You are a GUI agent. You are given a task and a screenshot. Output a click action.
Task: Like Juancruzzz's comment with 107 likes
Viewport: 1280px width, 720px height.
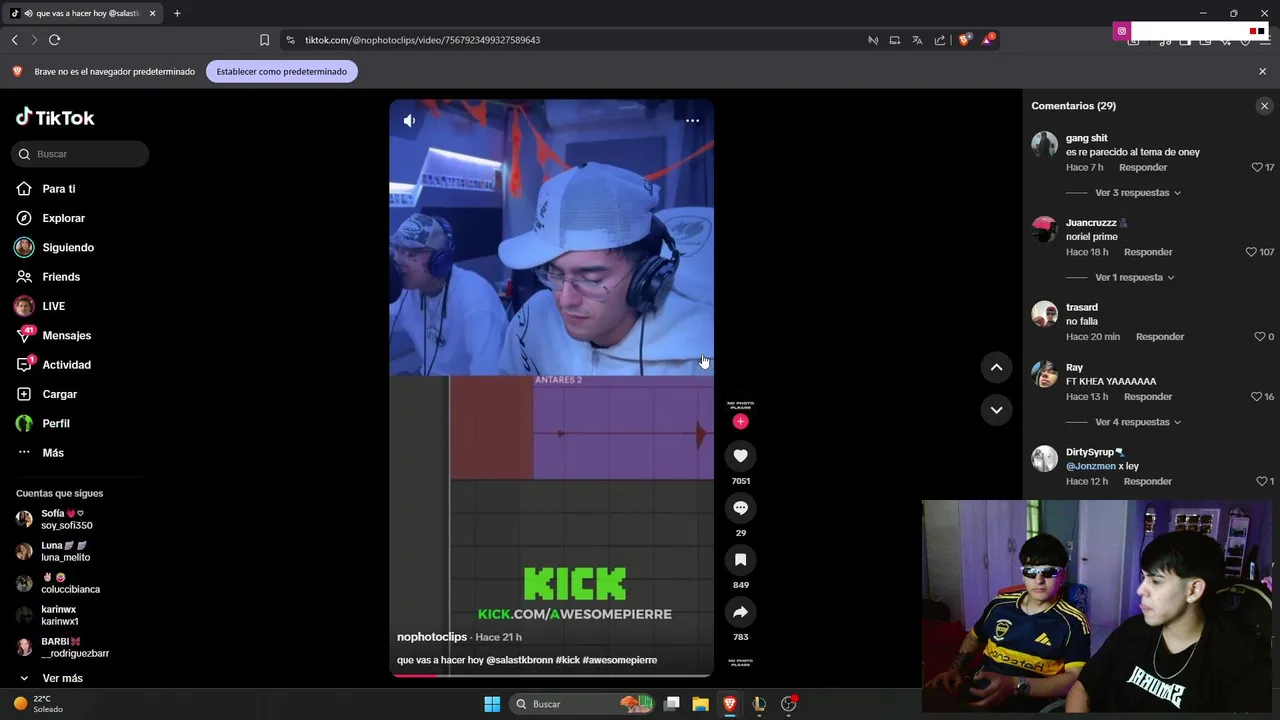pos(1251,252)
